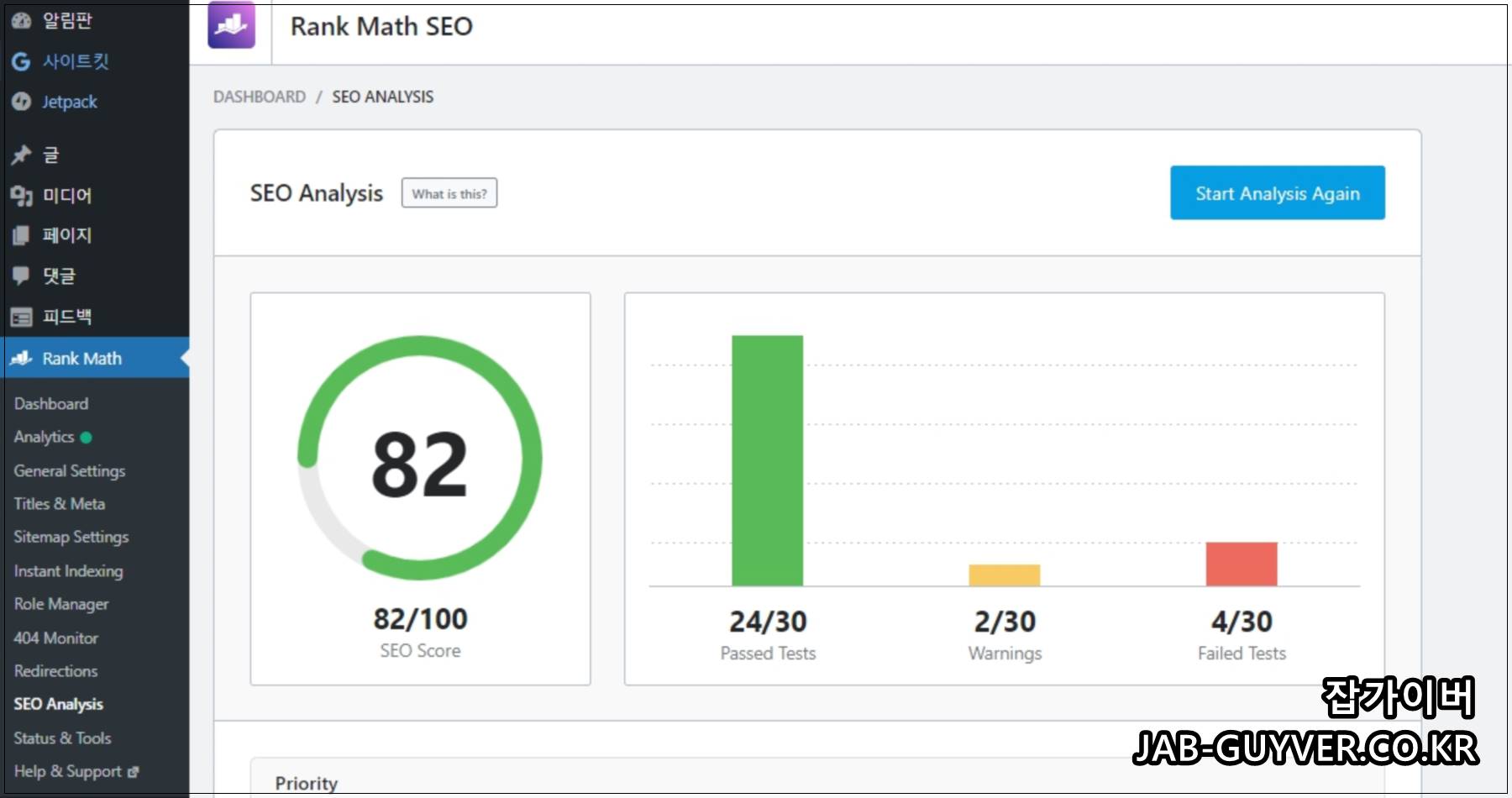Click the comment bubble icon beside 댓글
The image size is (1512, 798).
(21, 276)
